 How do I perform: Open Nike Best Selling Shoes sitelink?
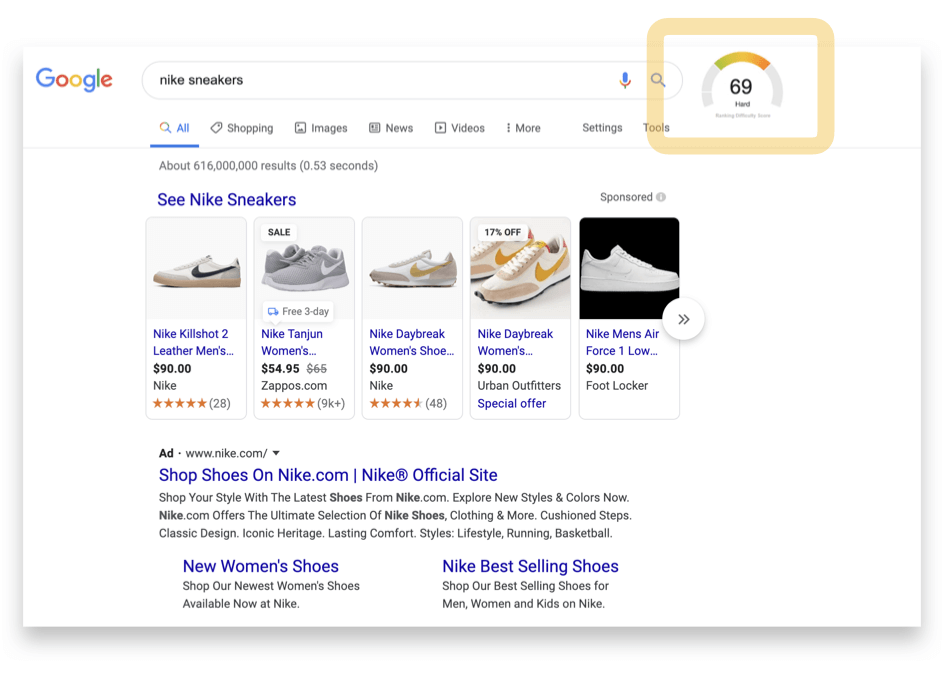pos(530,566)
